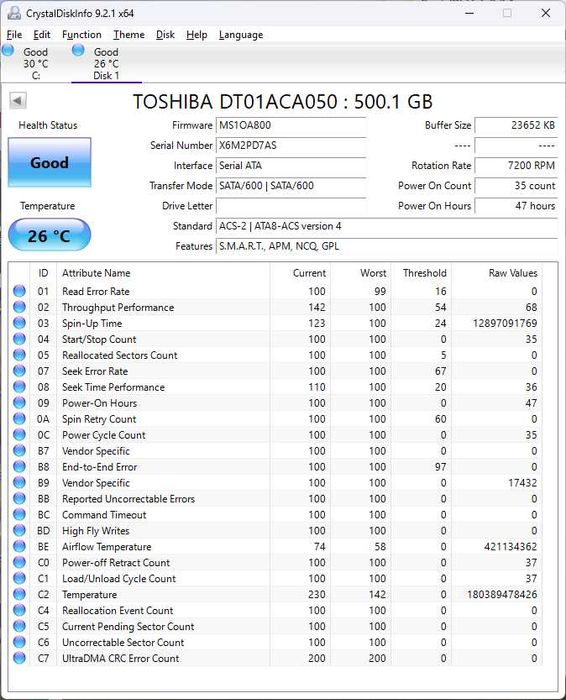Click status orb of Power Cycle Count row

(19, 435)
